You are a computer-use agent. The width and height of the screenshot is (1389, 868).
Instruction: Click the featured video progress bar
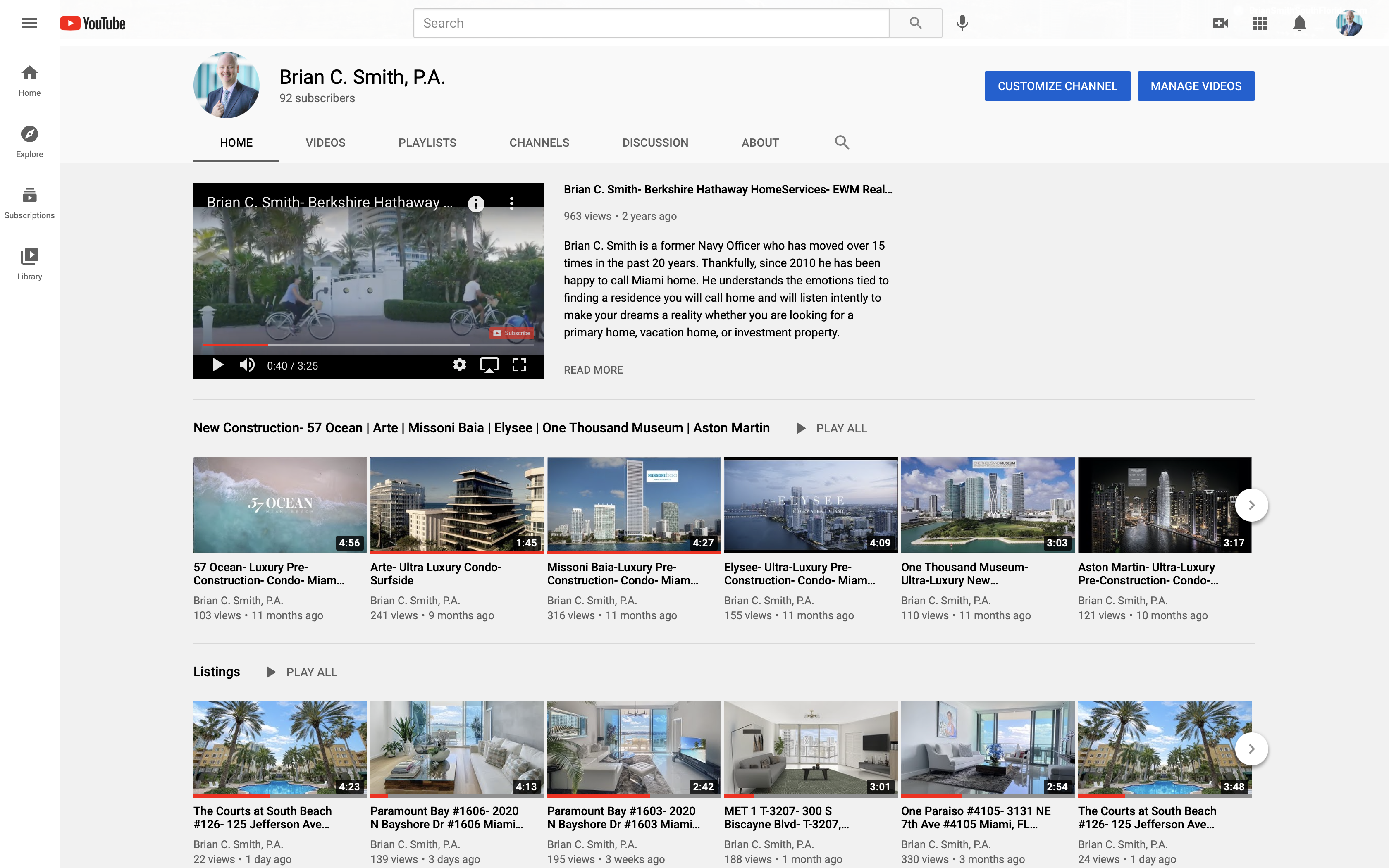point(368,345)
